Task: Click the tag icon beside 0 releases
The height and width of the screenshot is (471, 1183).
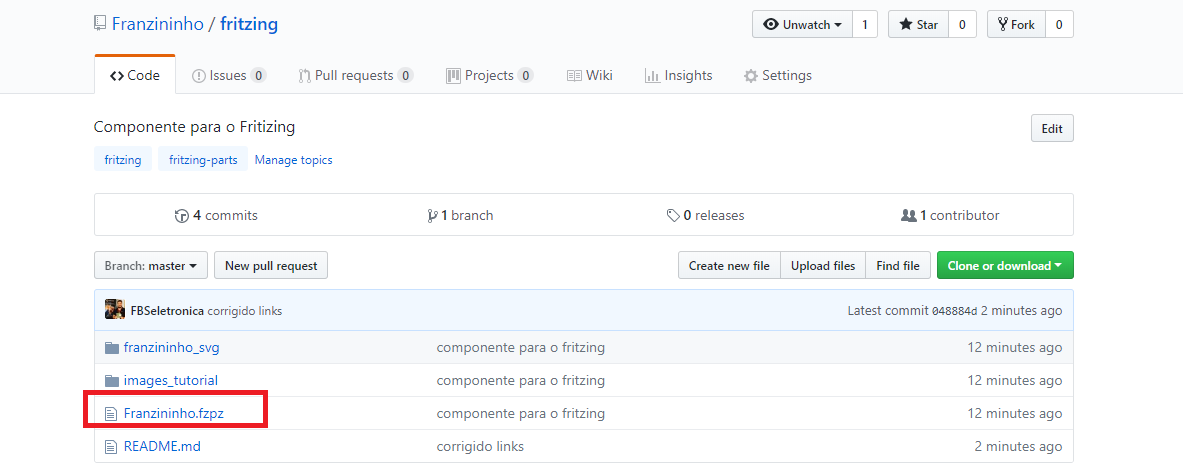Action: 673,216
